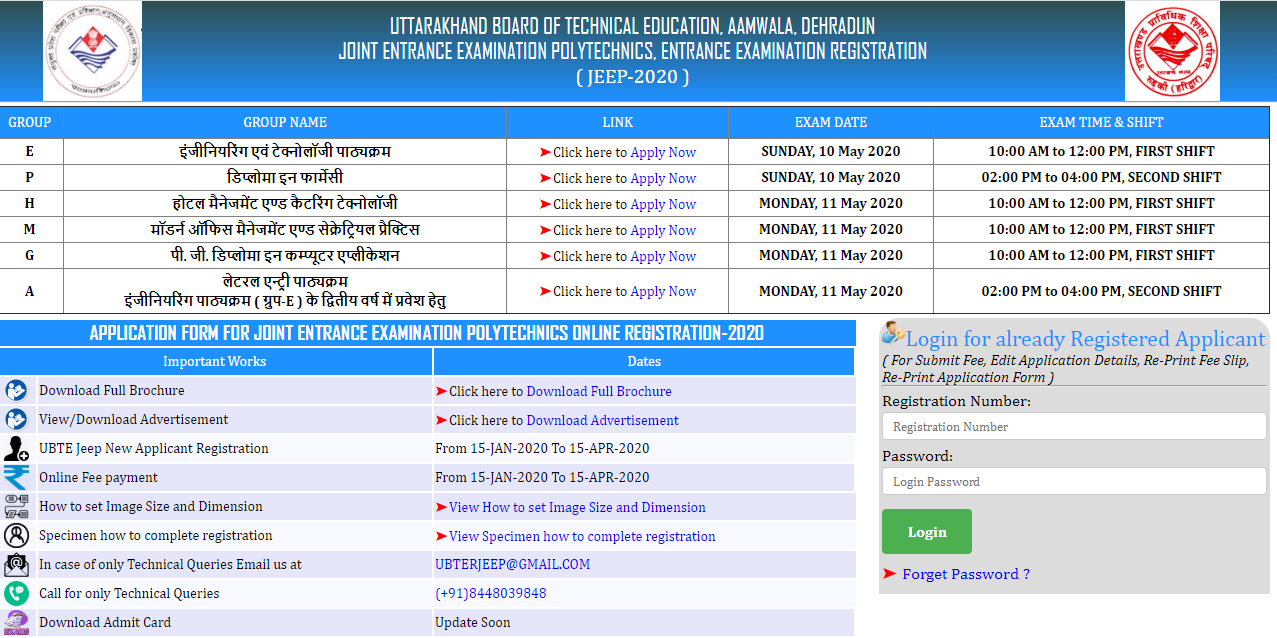Click SUNDAY, 10 May 2020 in Group E row
1277x638 pixels.
click(831, 151)
